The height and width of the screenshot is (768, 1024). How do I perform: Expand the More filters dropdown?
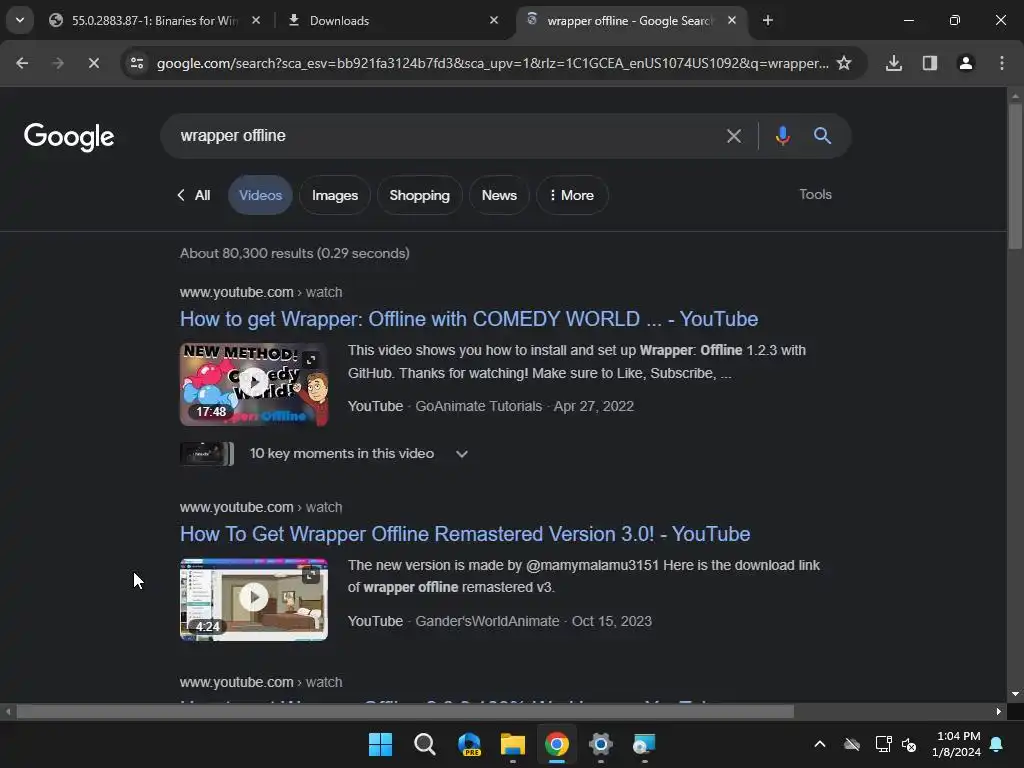coord(572,195)
